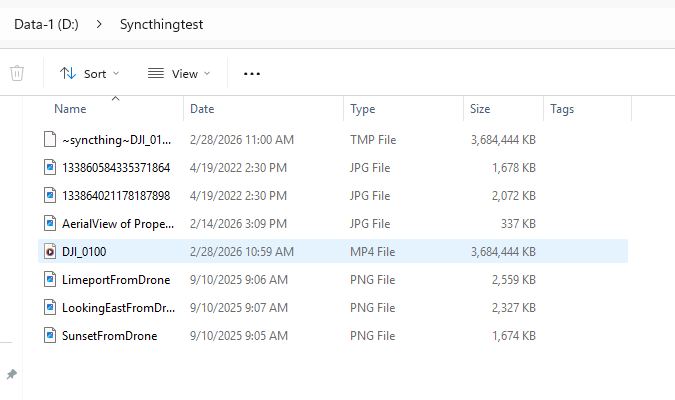
Task: Click the LimeportFromDrone image file icon
Action: pyautogui.click(x=49, y=279)
